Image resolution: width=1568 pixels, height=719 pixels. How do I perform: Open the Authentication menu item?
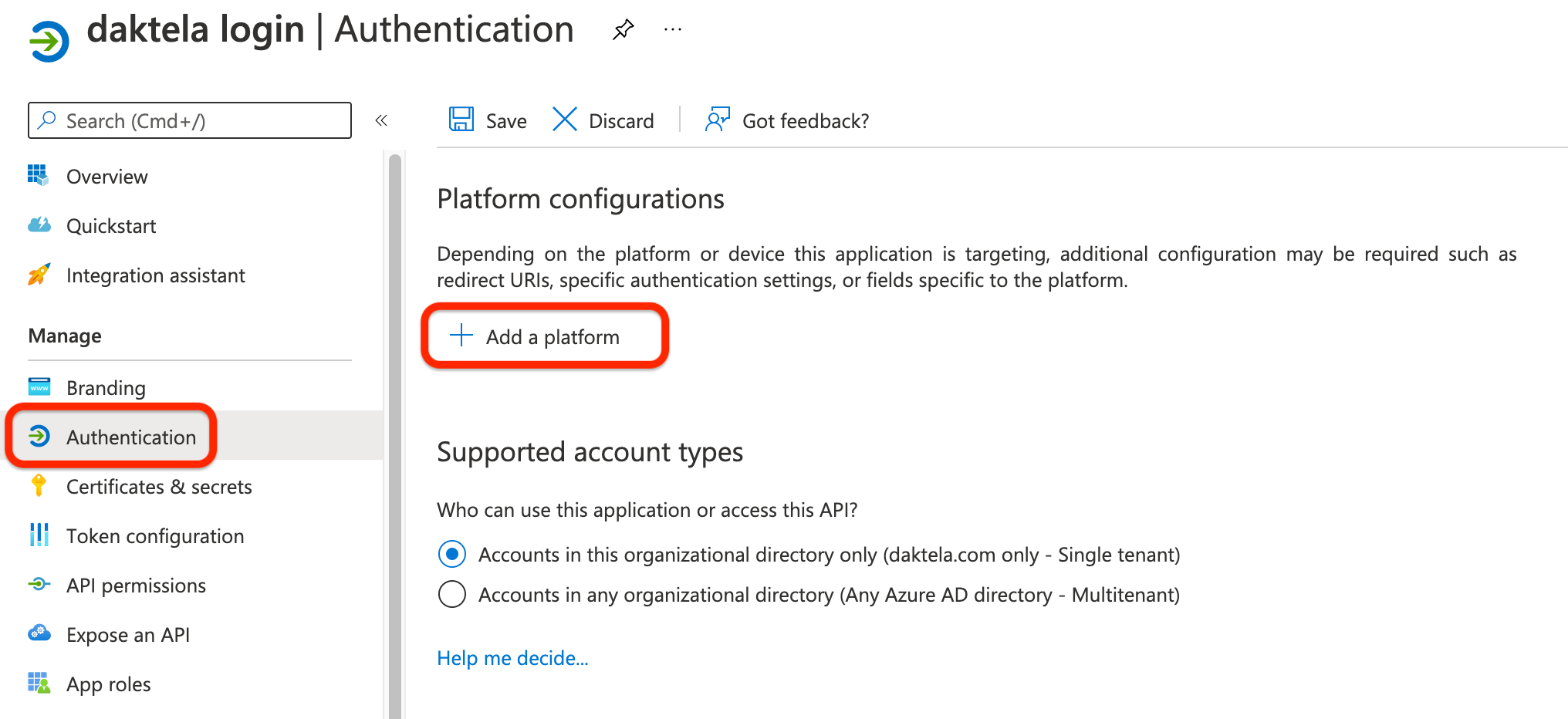131,437
